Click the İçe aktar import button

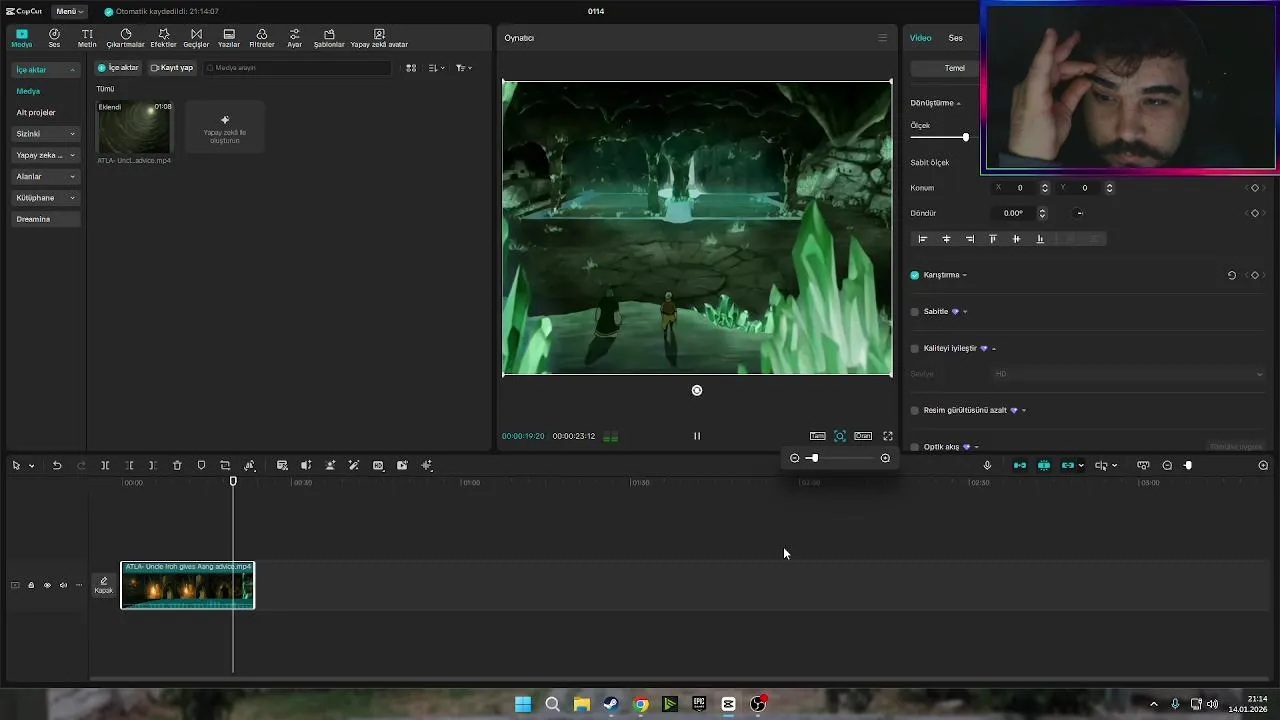[x=118, y=68]
